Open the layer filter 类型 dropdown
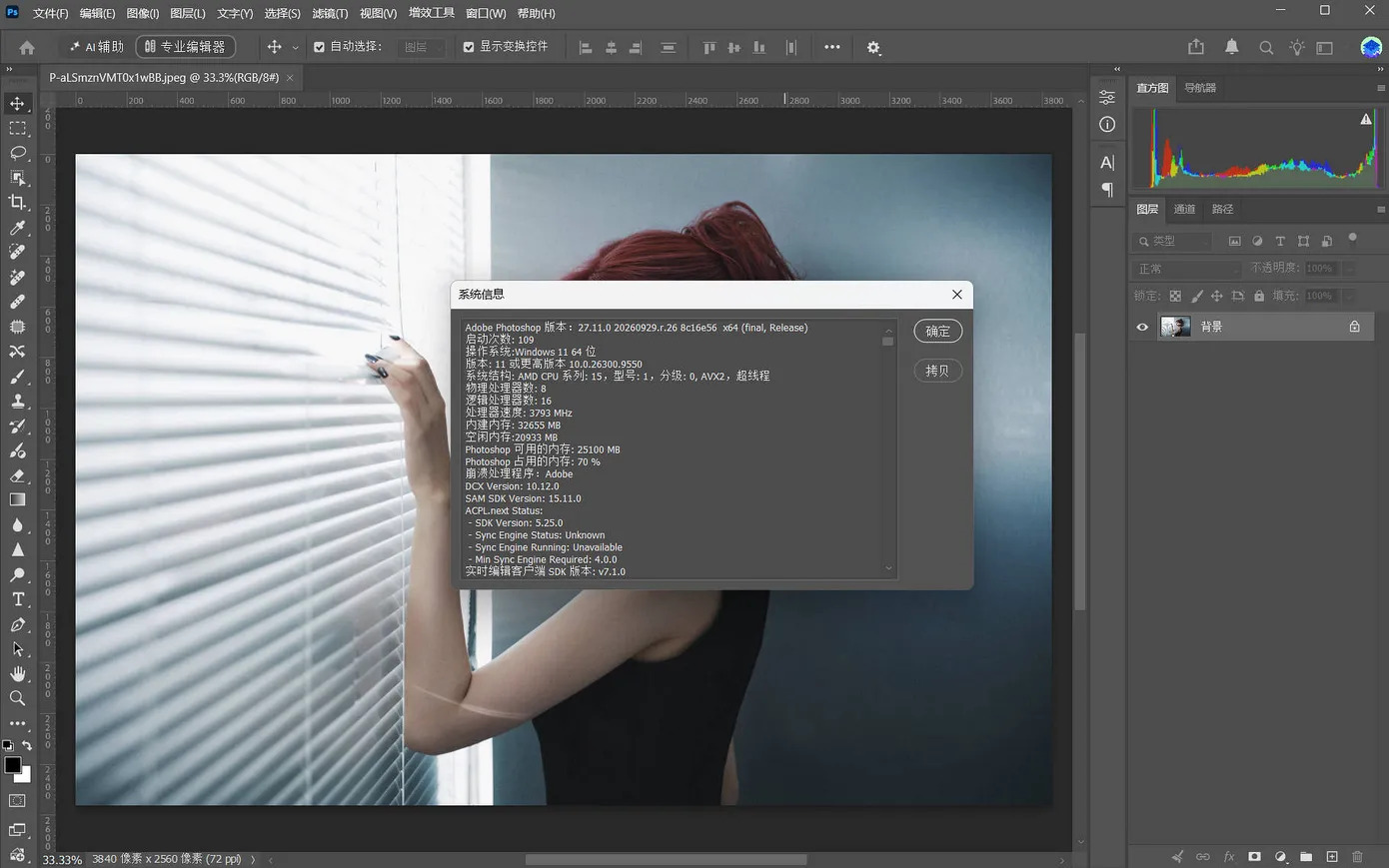 coord(1173,241)
